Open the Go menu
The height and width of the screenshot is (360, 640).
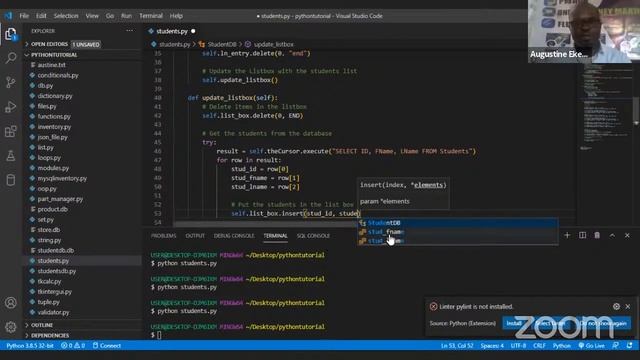[x=110, y=16]
